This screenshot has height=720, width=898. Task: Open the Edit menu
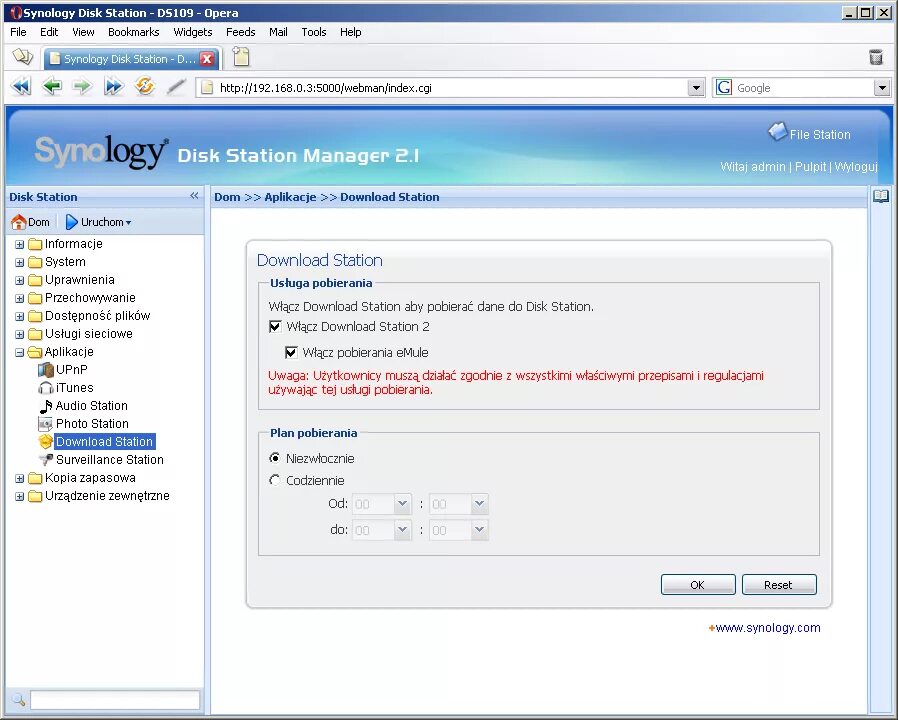(x=49, y=32)
